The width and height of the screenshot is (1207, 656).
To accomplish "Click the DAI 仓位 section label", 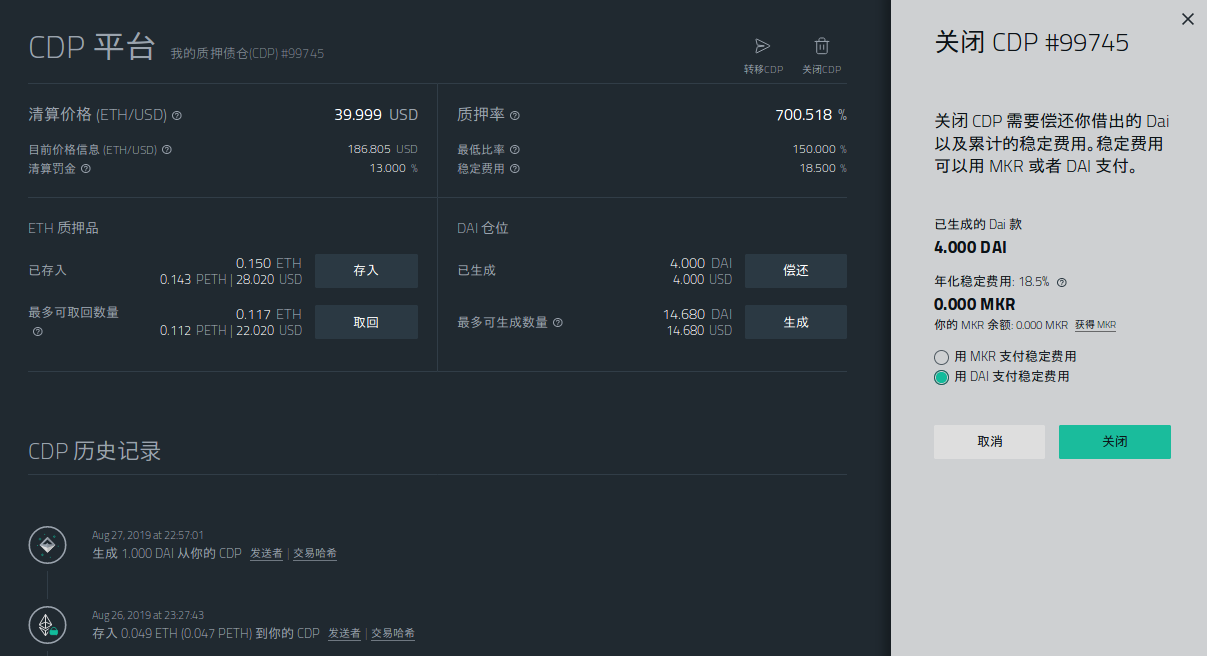I will coord(483,229).
